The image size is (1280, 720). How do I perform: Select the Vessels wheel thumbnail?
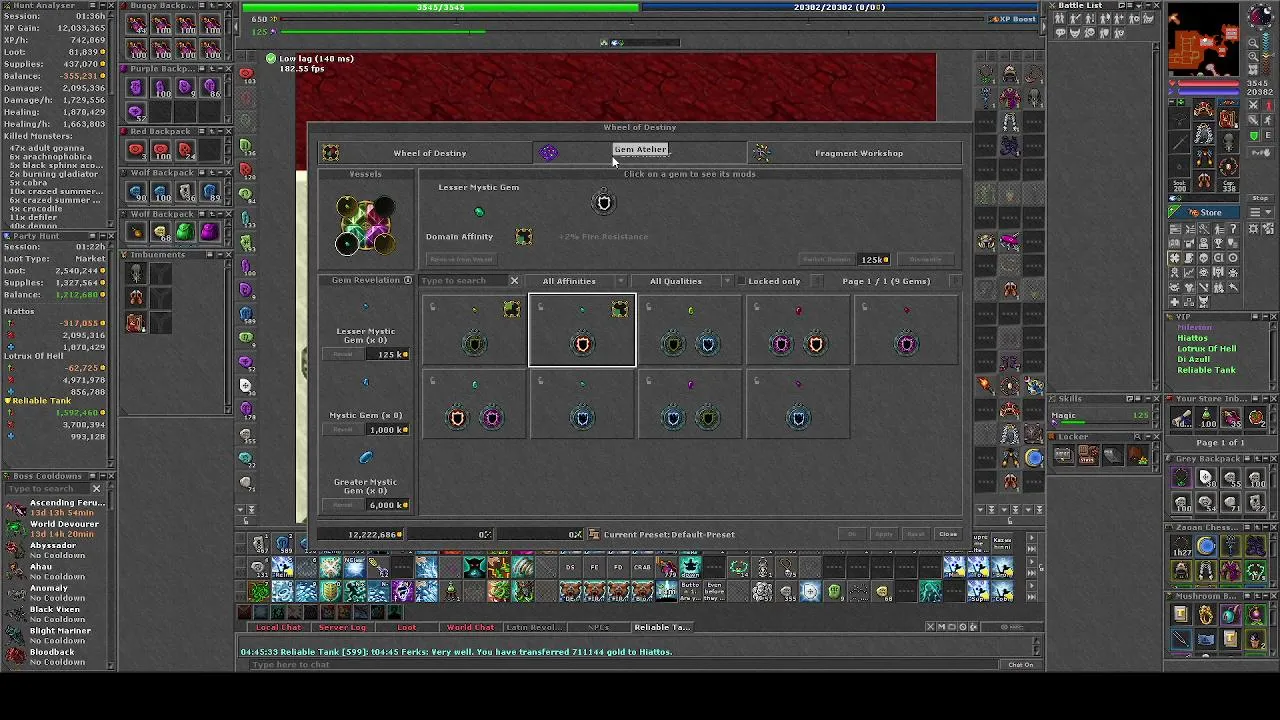(365, 226)
